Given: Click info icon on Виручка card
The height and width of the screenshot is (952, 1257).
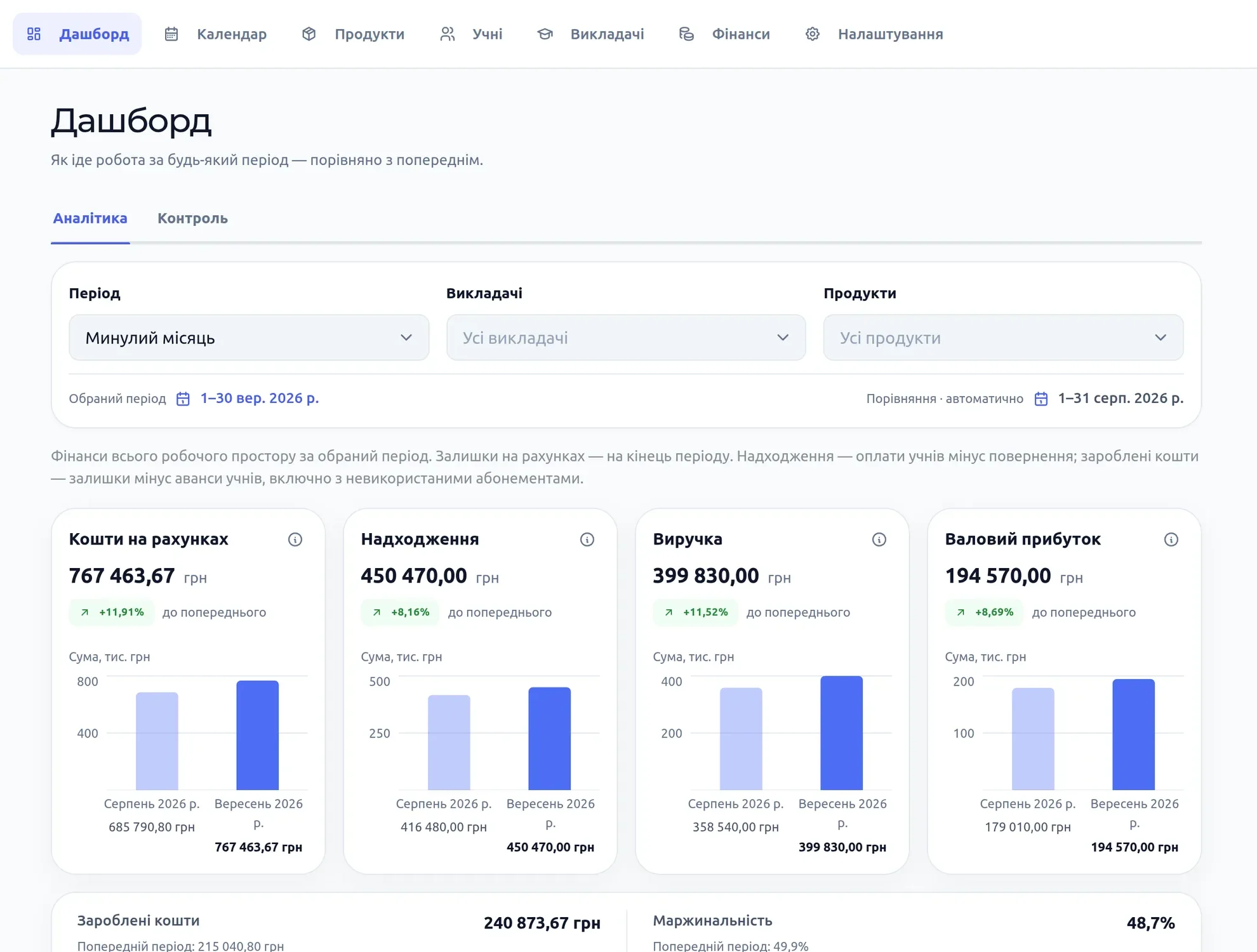Looking at the screenshot, I should (879, 539).
